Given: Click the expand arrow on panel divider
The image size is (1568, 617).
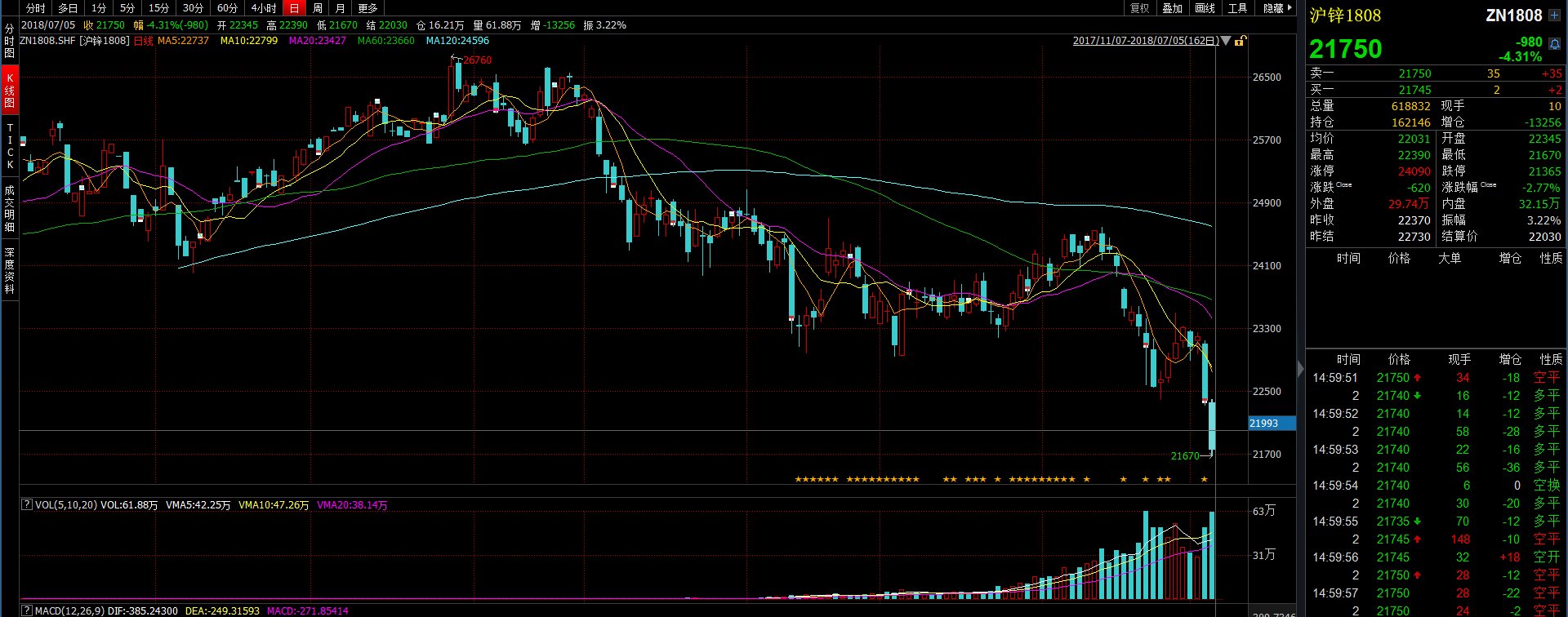Looking at the screenshot, I should [x=1301, y=369].
